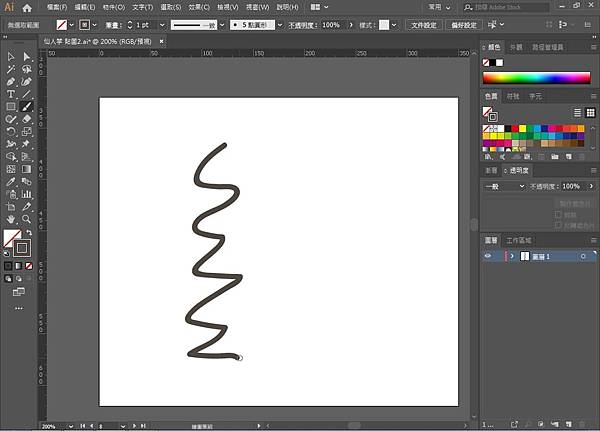Select the Scale tool
The width and height of the screenshot is (600, 431).
click(26, 132)
